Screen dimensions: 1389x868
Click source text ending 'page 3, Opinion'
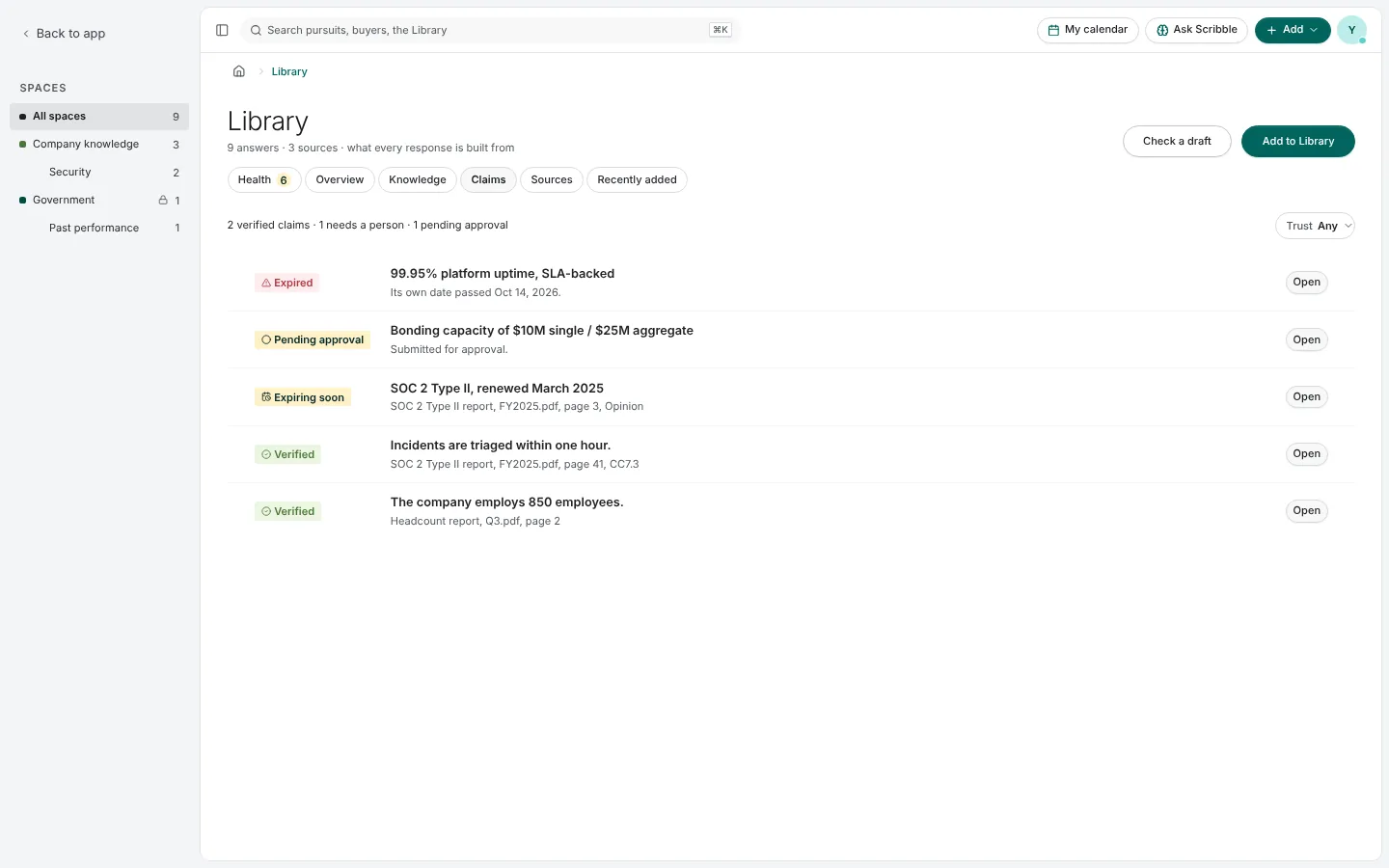(x=517, y=406)
